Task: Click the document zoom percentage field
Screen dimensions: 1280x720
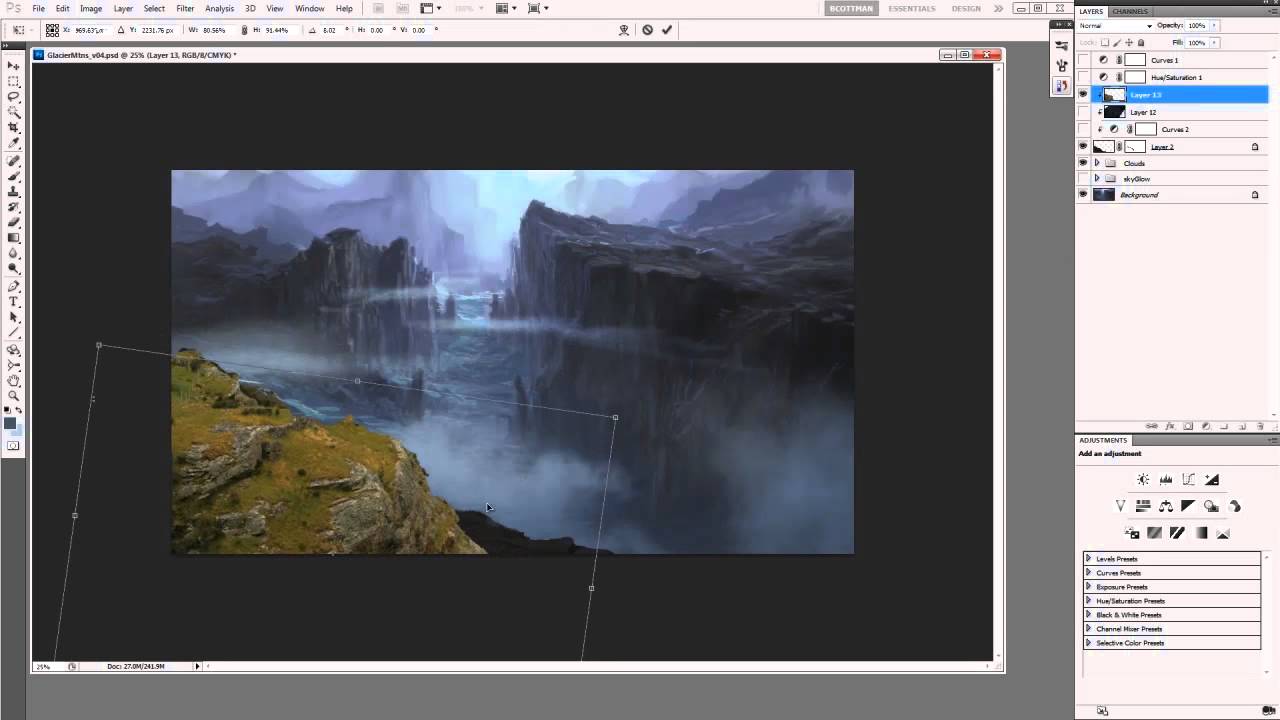Action: coord(44,666)
